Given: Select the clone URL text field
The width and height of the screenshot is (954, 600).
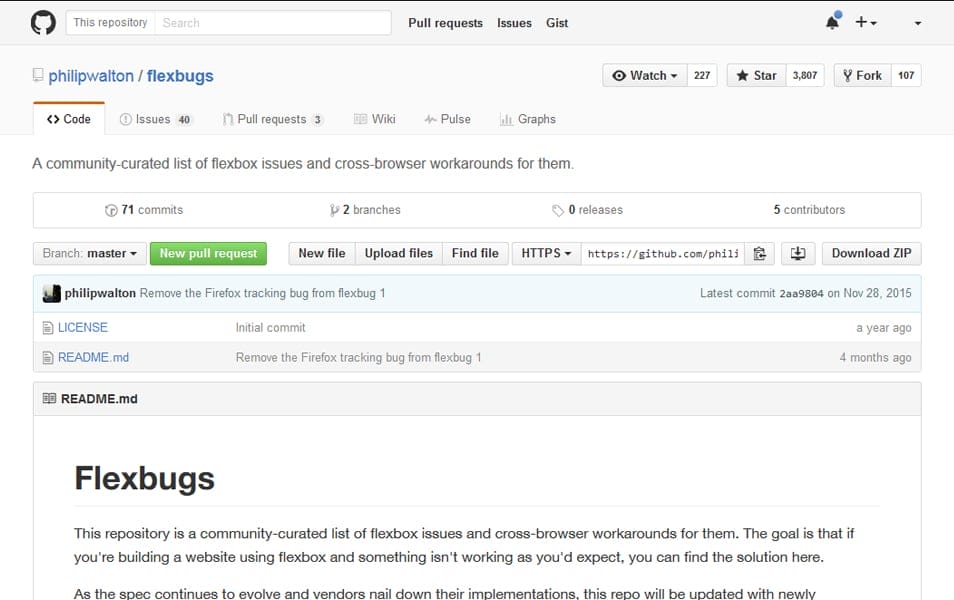Looking at the screenshot, I should point(663,253).
